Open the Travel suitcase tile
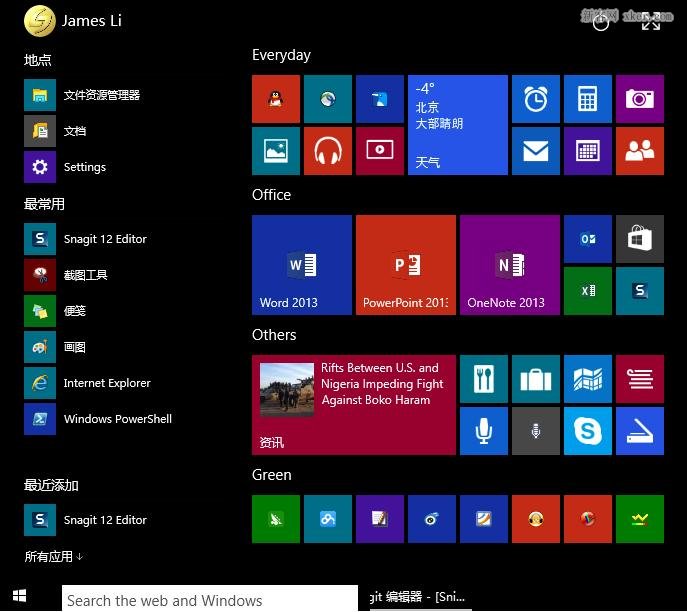Viewport: 687px width, 612px height. [x=536, y=379]
